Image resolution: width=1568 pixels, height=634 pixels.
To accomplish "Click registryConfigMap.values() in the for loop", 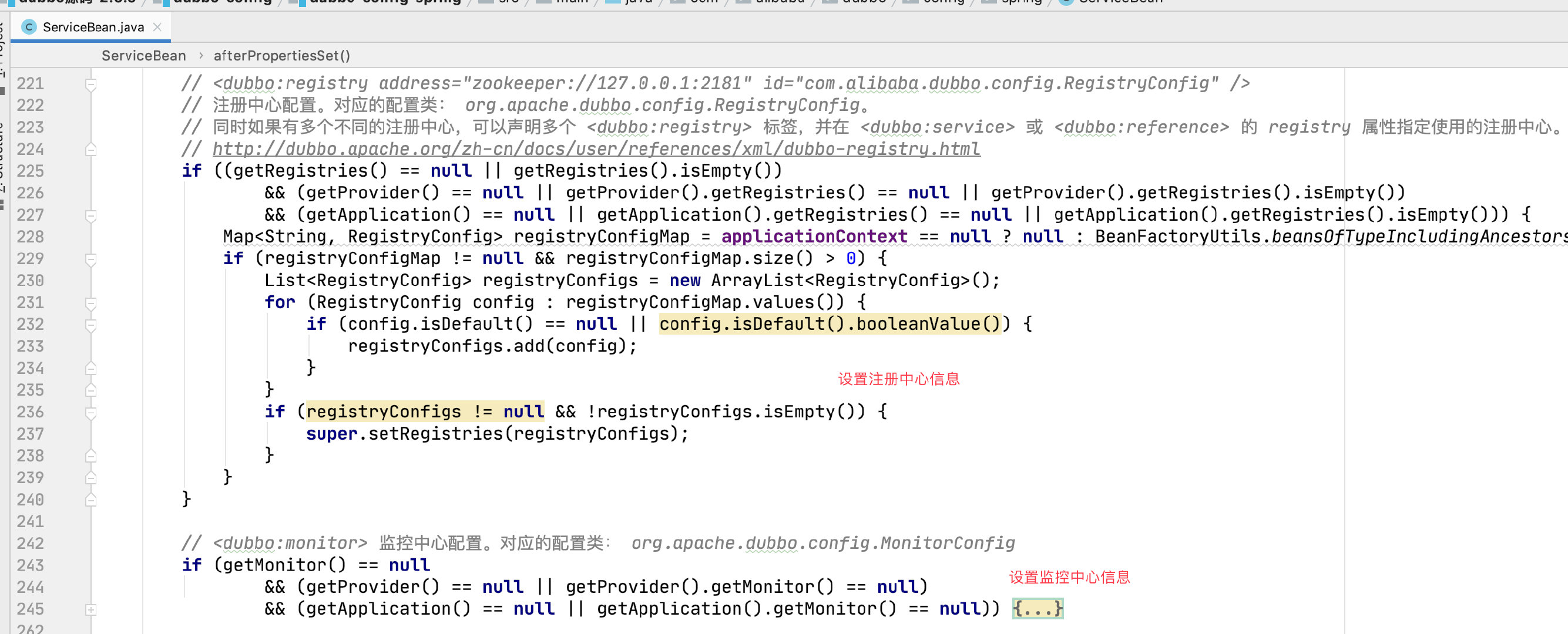I will [x=704, y=302].
